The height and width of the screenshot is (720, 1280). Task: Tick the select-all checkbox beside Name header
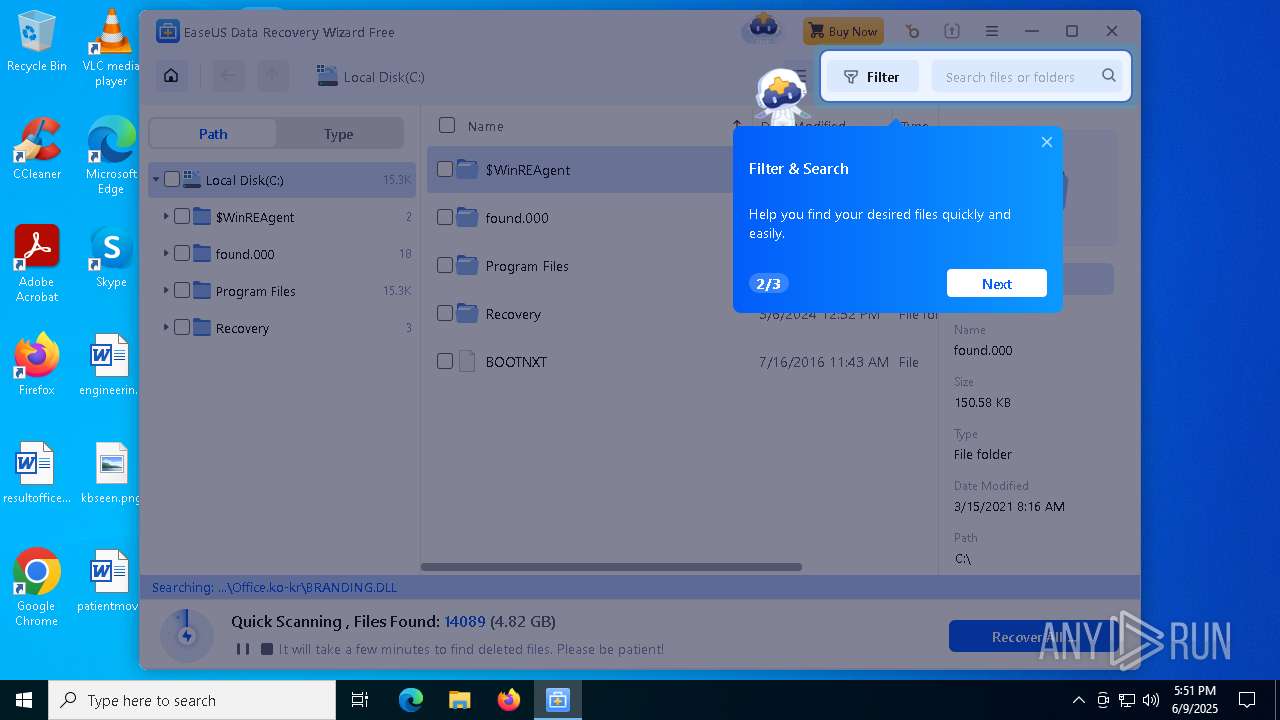pos(447,125)
